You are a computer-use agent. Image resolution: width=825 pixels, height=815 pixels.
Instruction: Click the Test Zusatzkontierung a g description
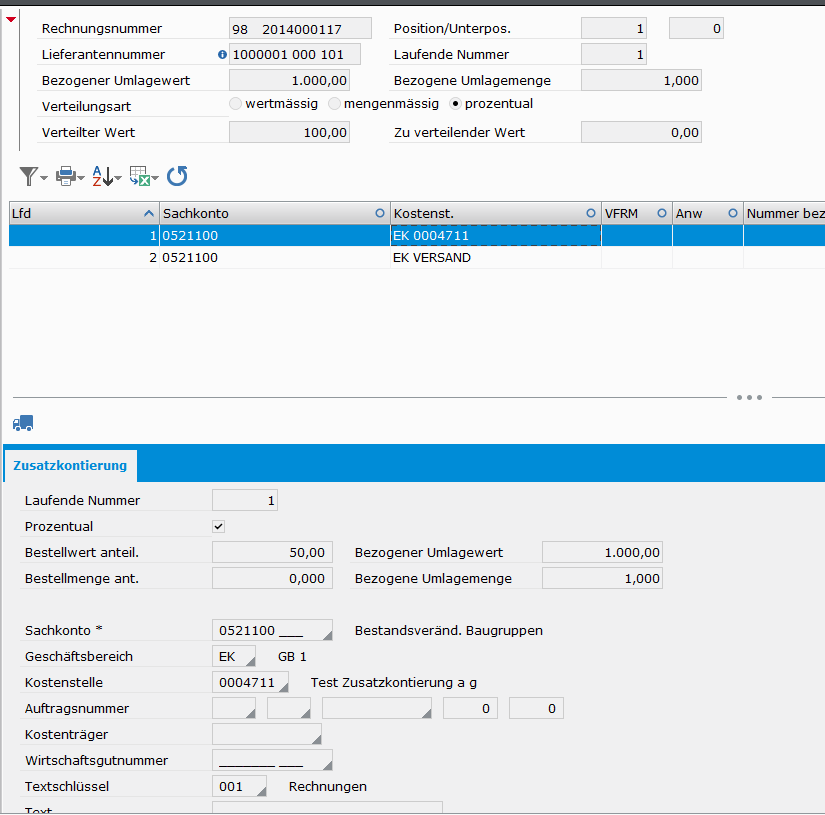click(394, 682)
